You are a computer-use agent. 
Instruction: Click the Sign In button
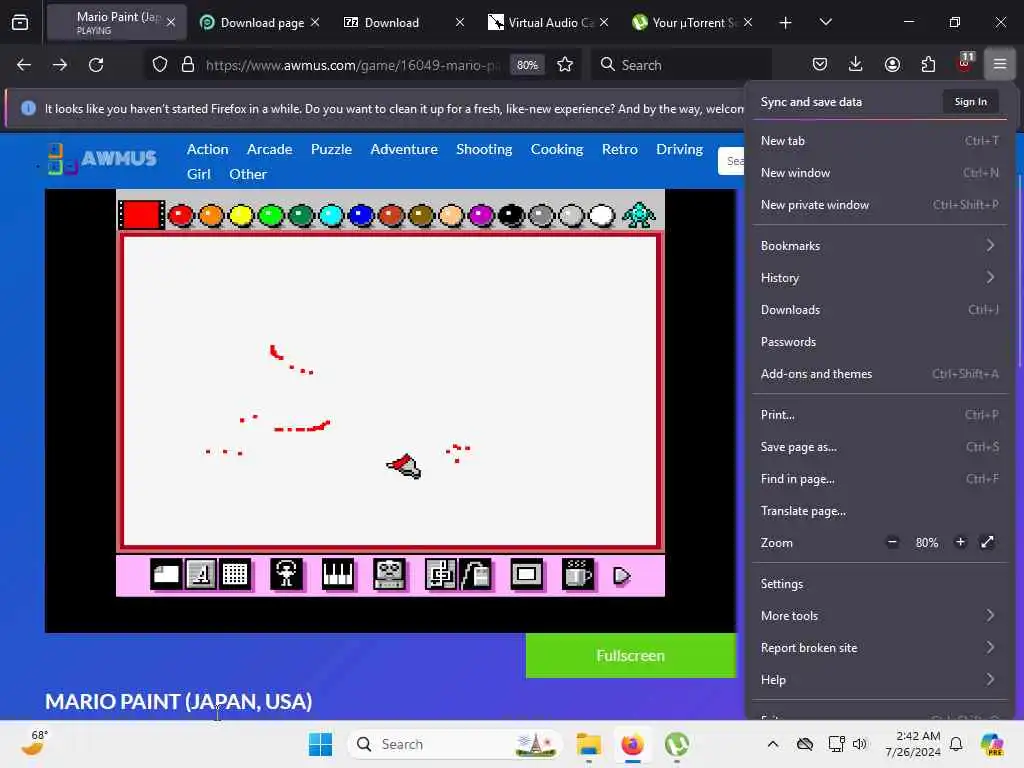click(970, 101)
